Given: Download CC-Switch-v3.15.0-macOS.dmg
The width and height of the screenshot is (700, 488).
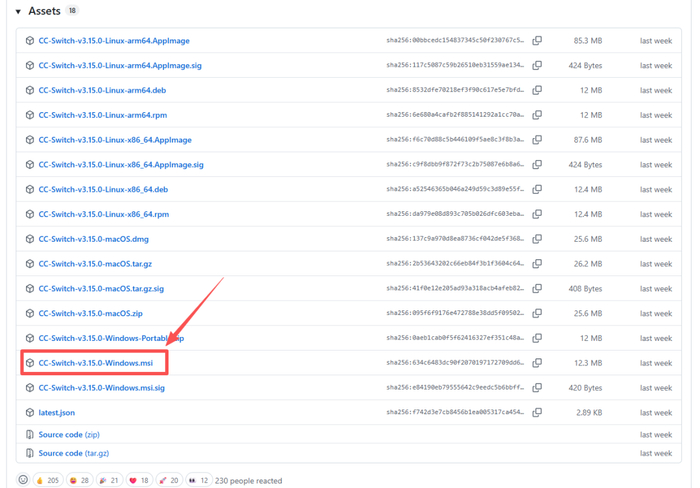Looking at the screenshot, I should (93, 239).
